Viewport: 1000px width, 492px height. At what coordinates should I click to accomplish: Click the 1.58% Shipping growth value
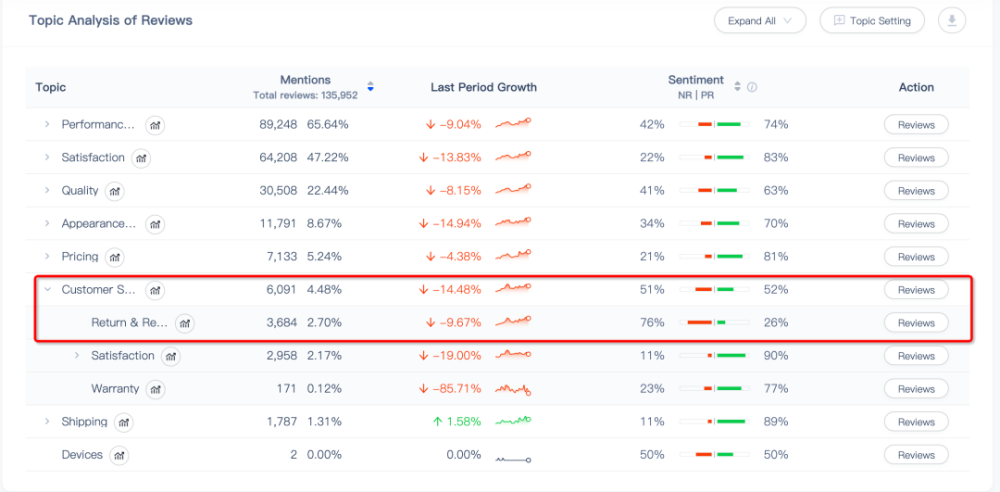pos(463,422)
